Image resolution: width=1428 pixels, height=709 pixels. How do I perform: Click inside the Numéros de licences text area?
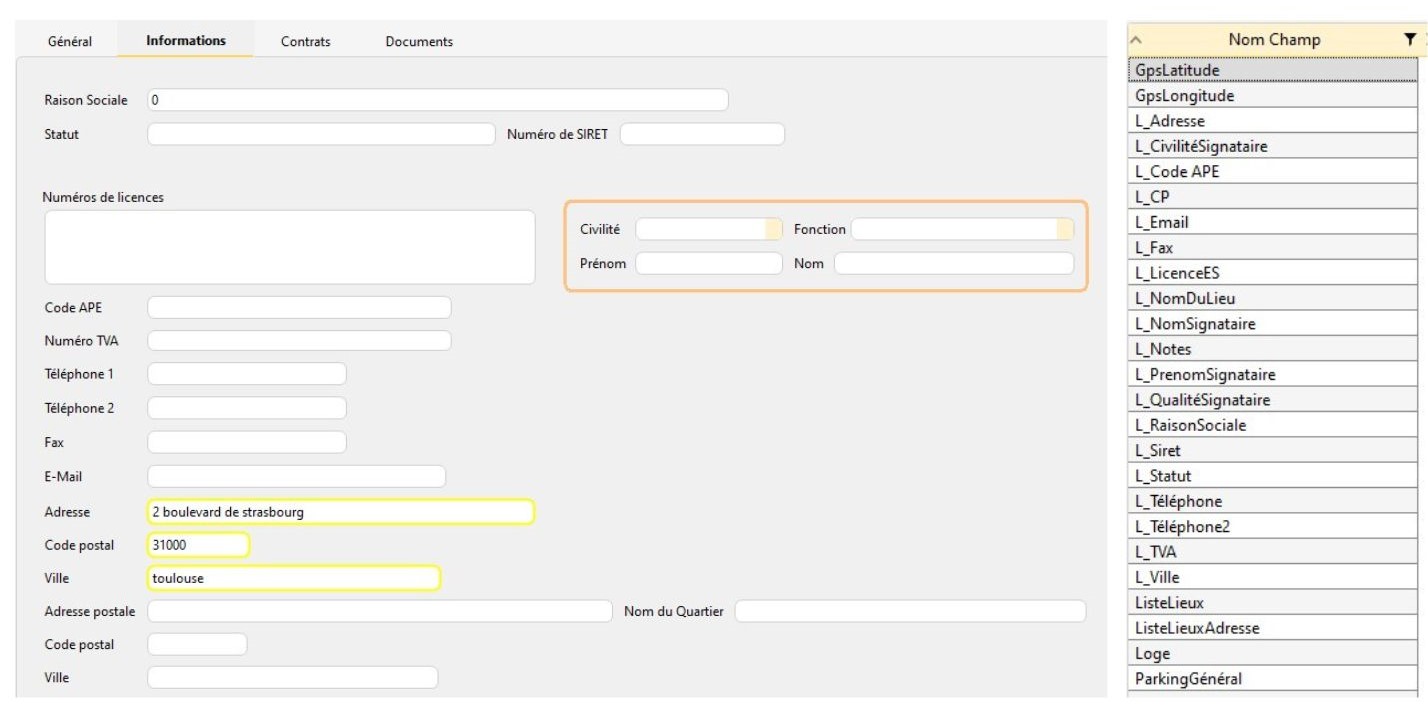point(290,247)
